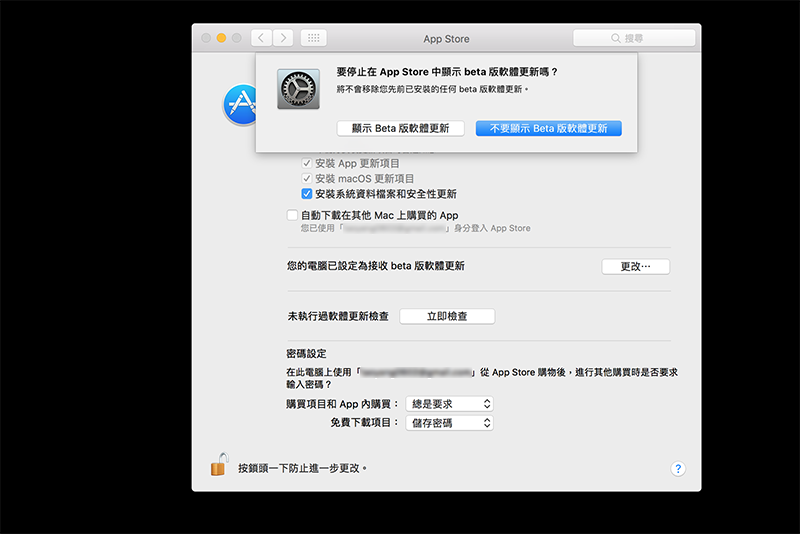Click the 更改… button
The width and height of the screenshot is (800, 534).
pos(636,267)
